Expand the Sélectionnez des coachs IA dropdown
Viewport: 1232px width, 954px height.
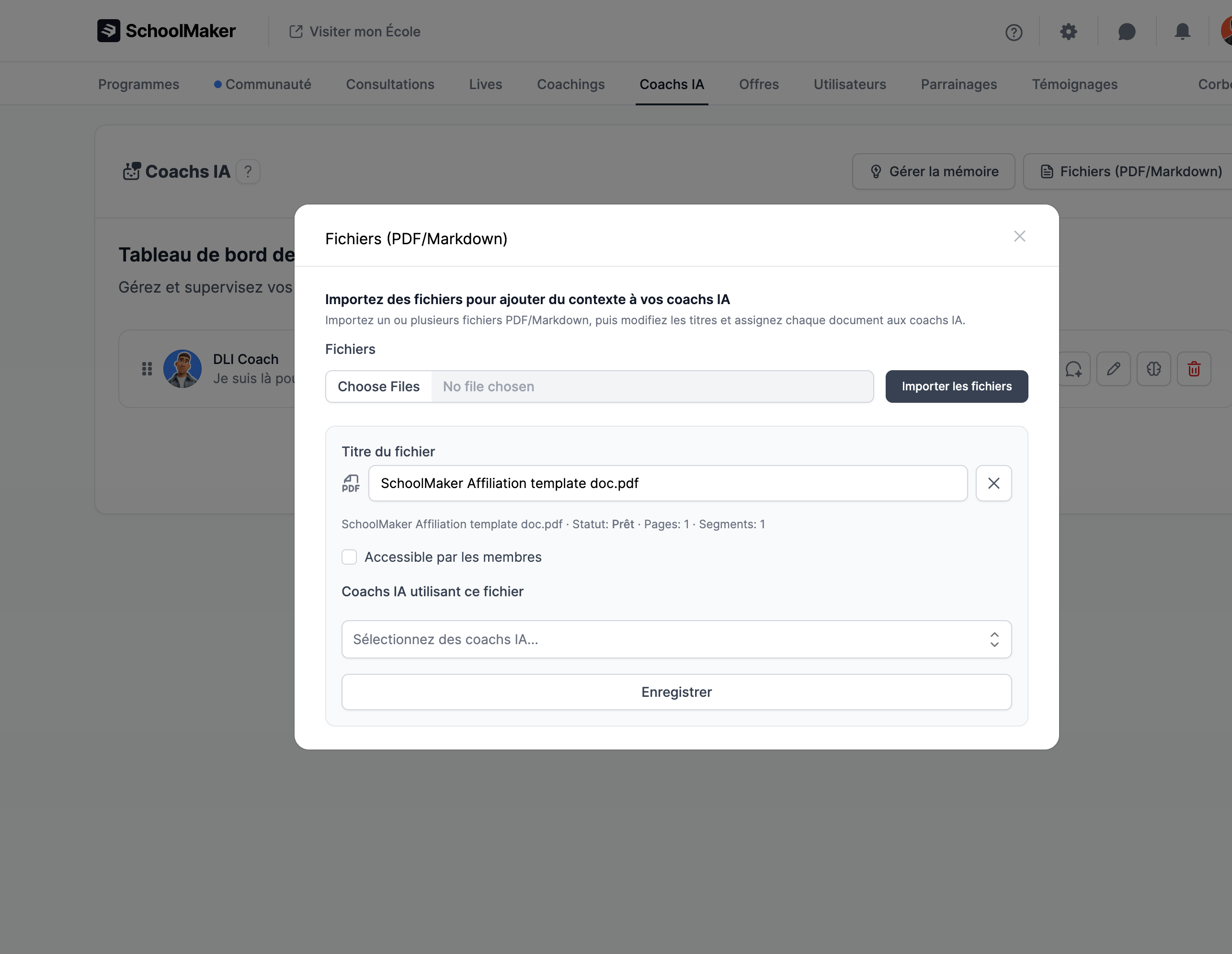[x=676, y=639]
